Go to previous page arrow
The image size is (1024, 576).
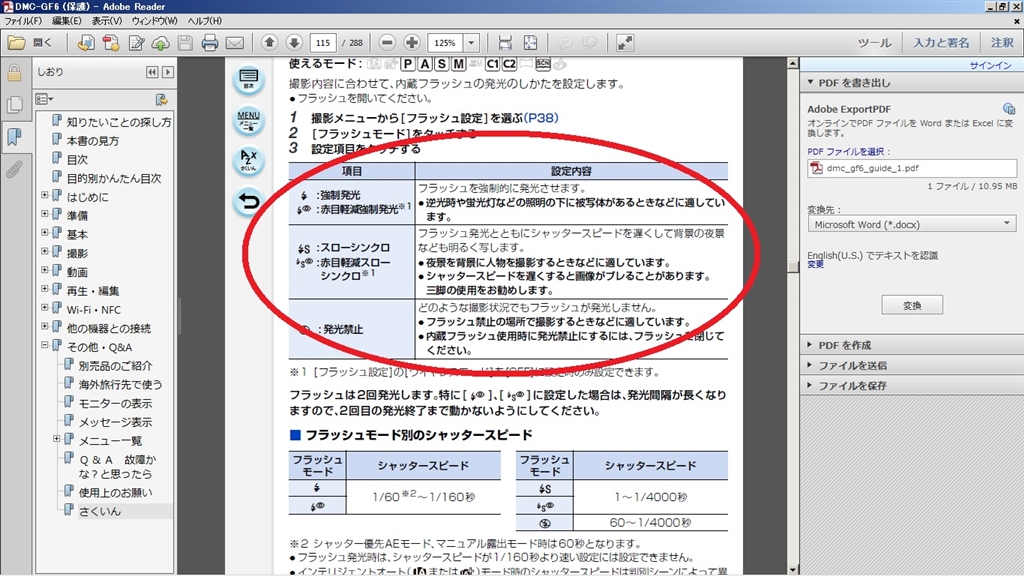269,42
